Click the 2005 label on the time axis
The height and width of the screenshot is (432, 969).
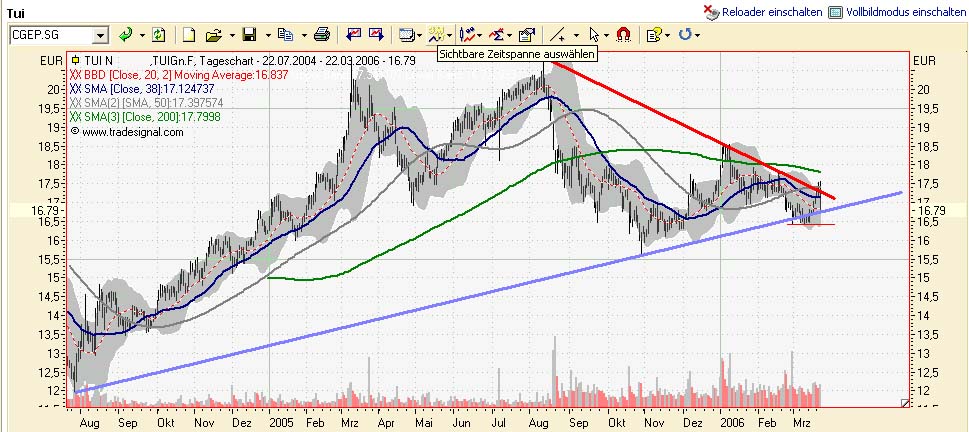click(x=282, y=424)
